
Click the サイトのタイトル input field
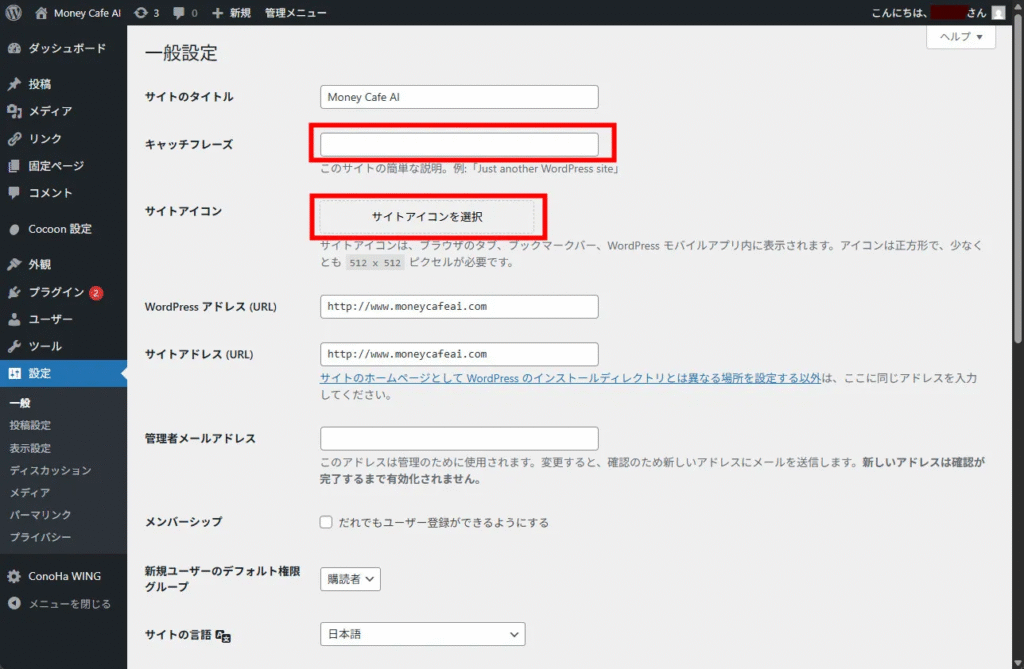click(x=459, y=97)
